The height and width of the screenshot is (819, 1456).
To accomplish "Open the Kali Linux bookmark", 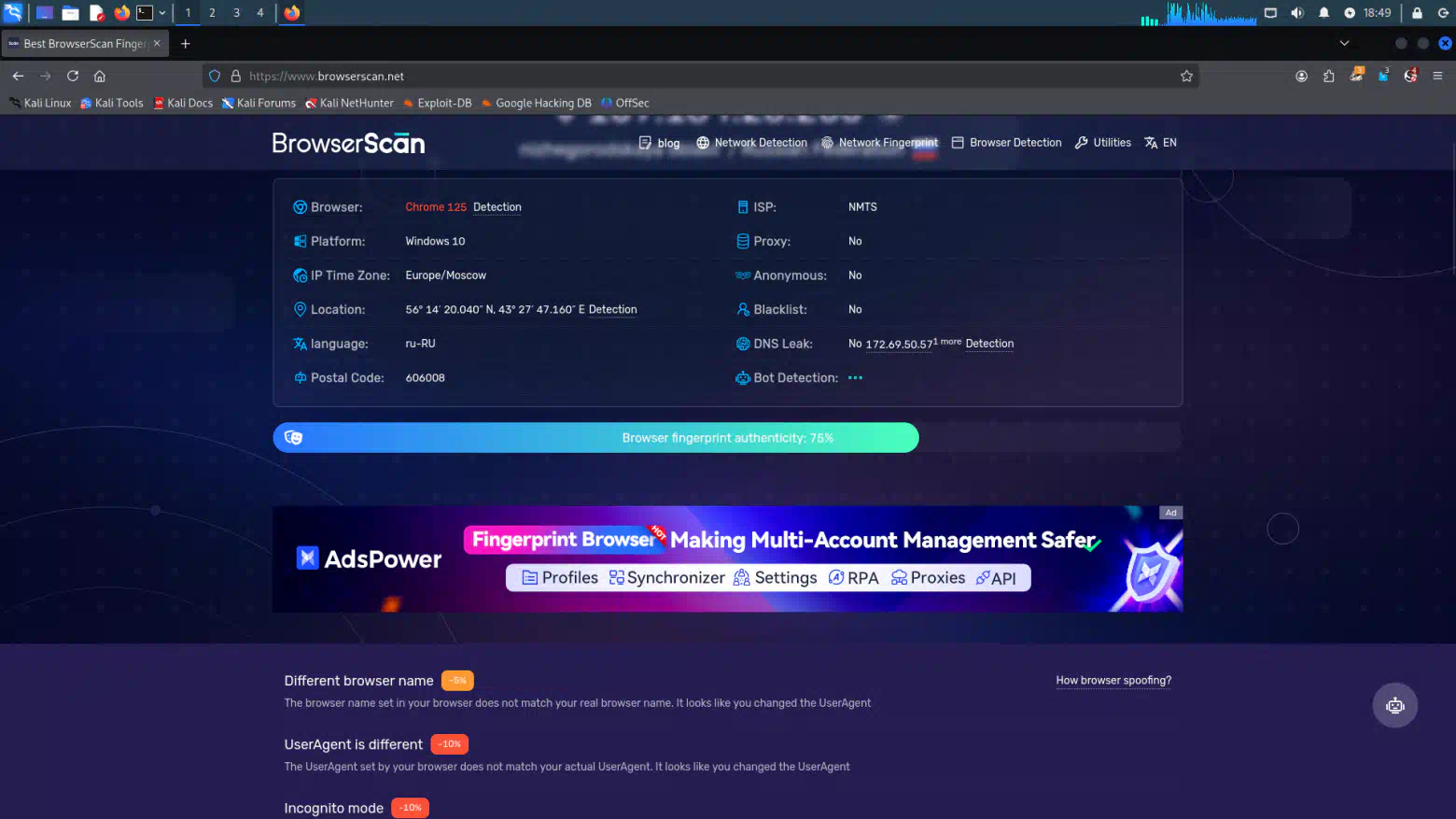I will 40,103.
